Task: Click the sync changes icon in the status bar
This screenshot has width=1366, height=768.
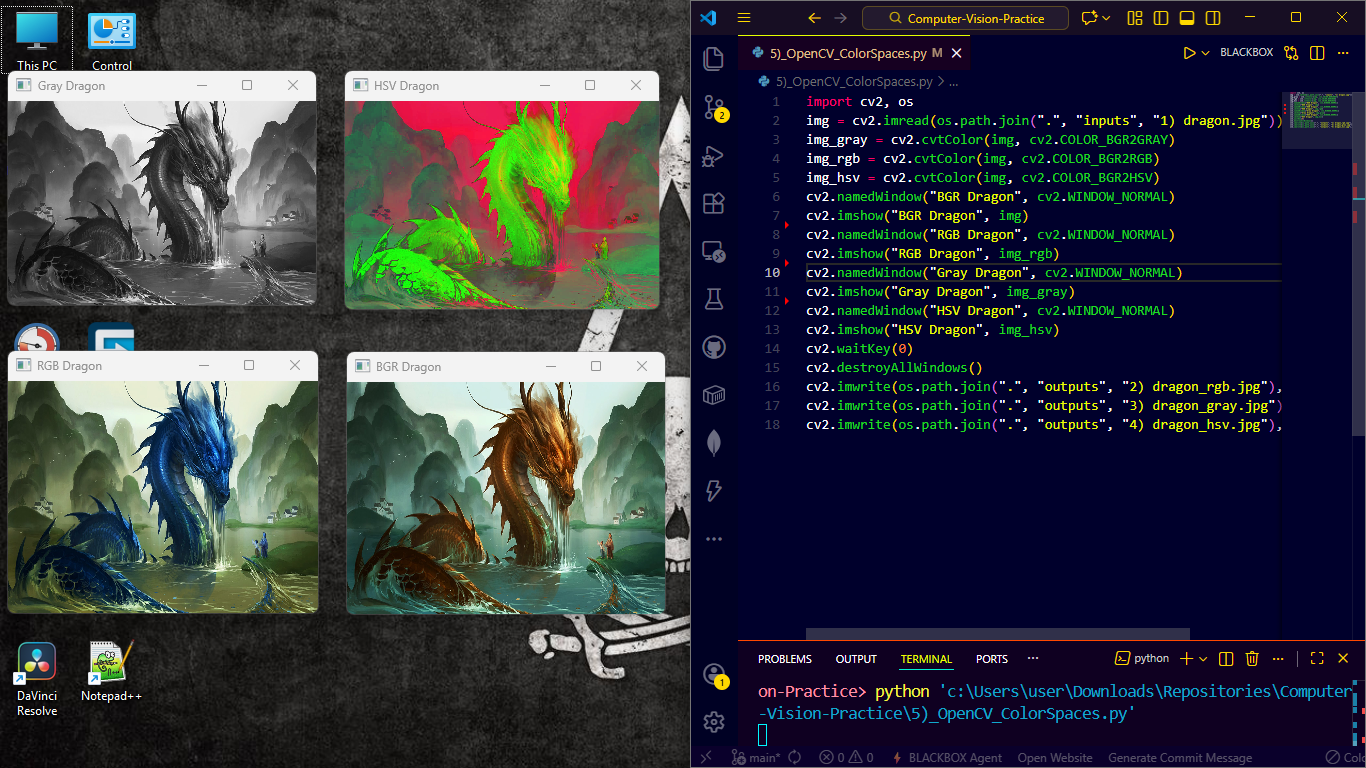Action: pyautogui.click(x=795, y=758)
